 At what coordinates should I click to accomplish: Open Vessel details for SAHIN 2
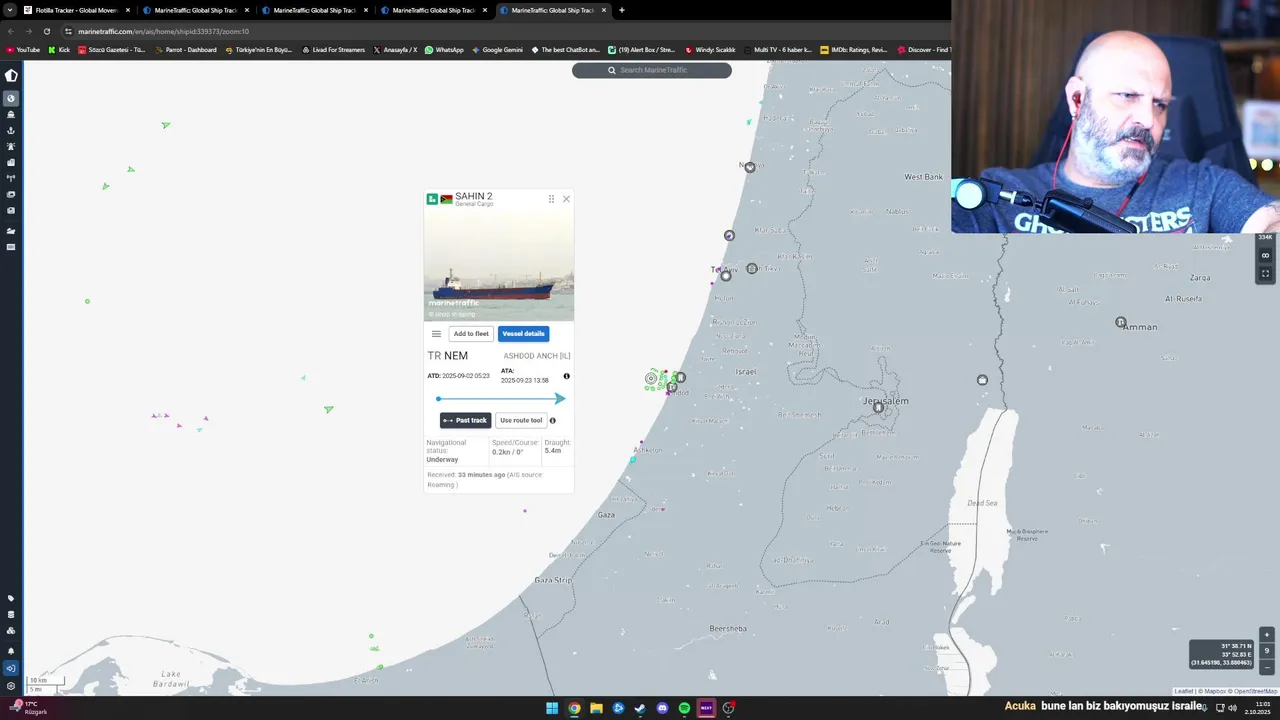point(523,334)
